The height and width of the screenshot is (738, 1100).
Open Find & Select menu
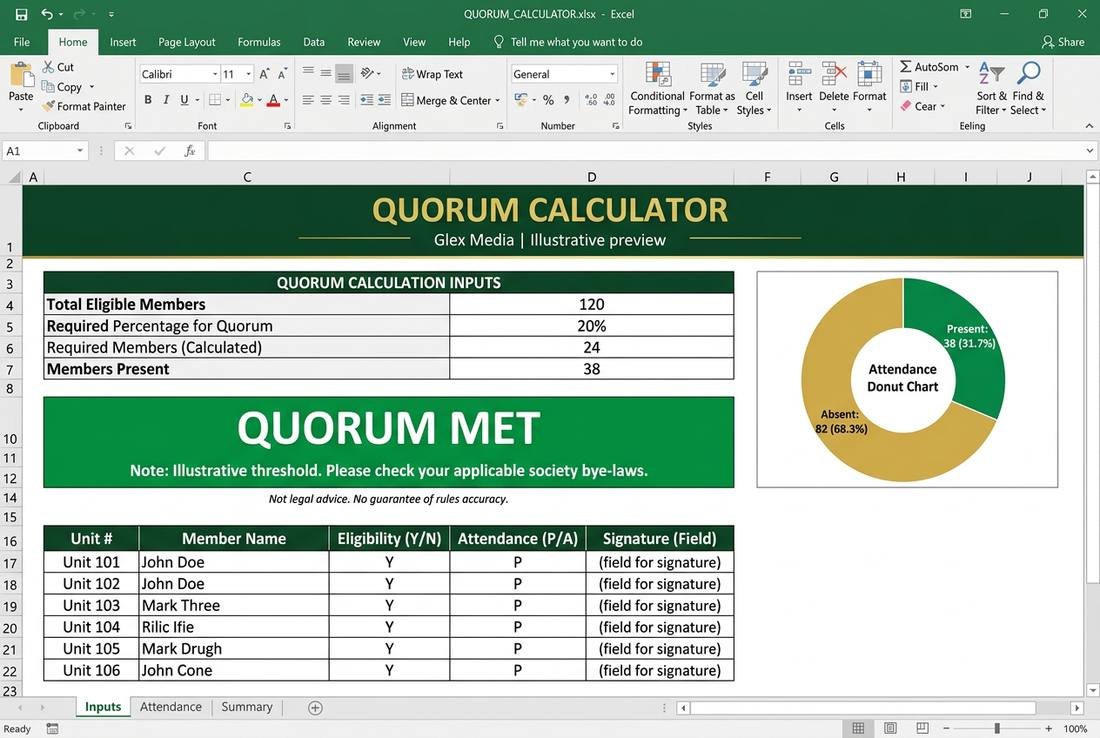(1028, 88)
